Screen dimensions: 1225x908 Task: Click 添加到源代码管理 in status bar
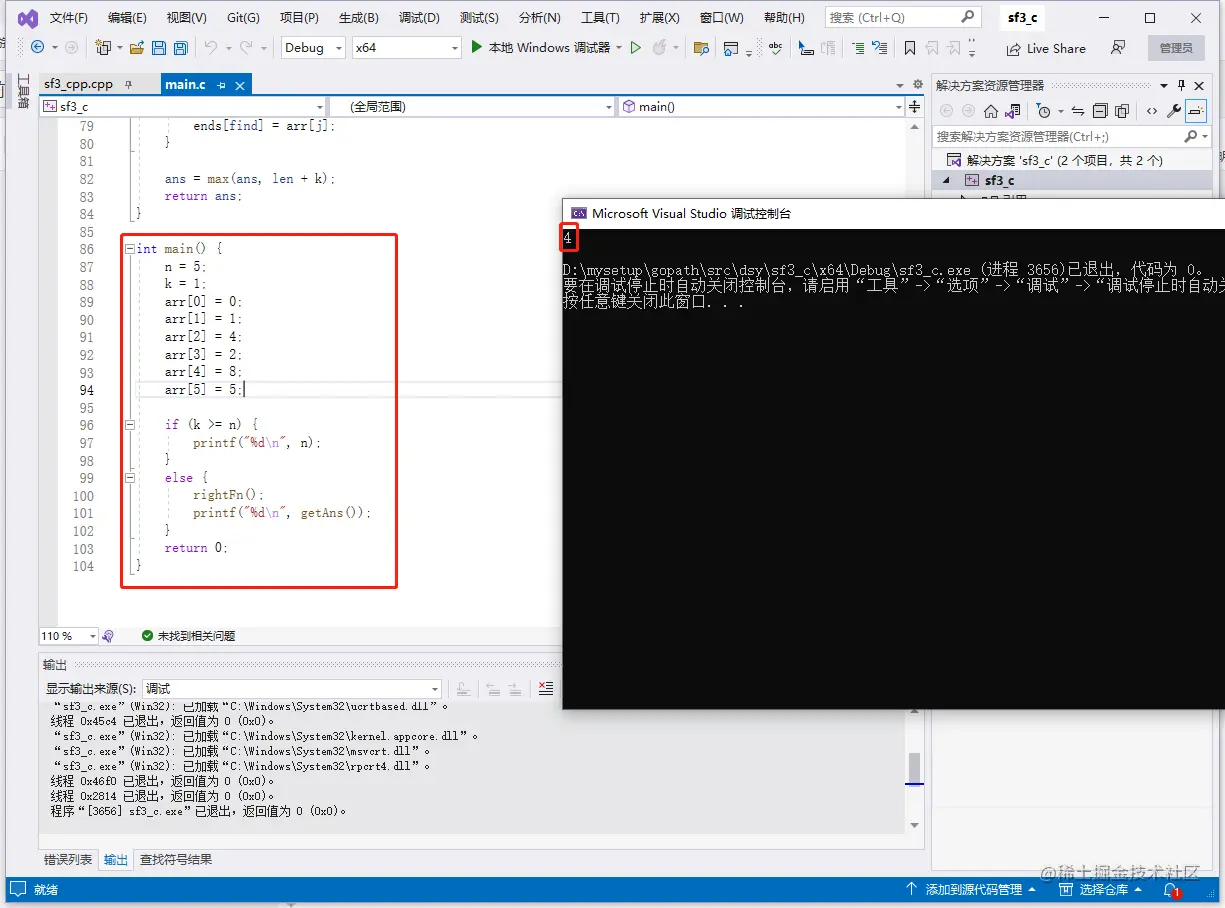pos(971,889)
